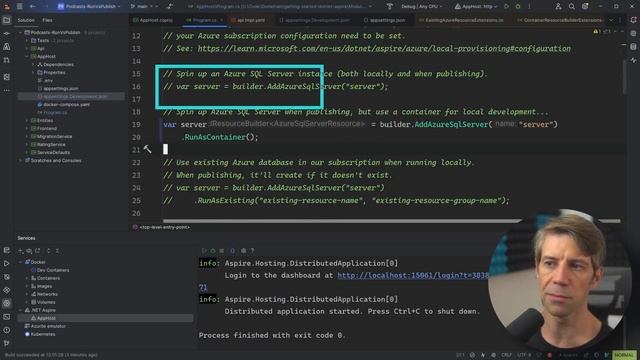The width and height of the screenshot is (640, 360).
Task: Open the Commit tool window icon
Action: click(7, 33)
